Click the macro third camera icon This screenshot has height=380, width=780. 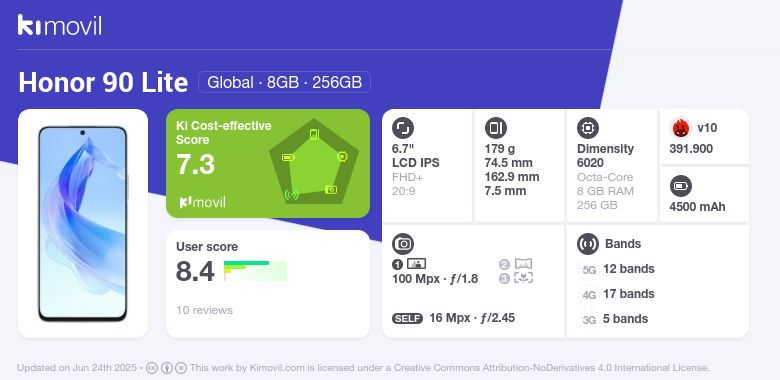pyautogui.click(x=523, y=278)
